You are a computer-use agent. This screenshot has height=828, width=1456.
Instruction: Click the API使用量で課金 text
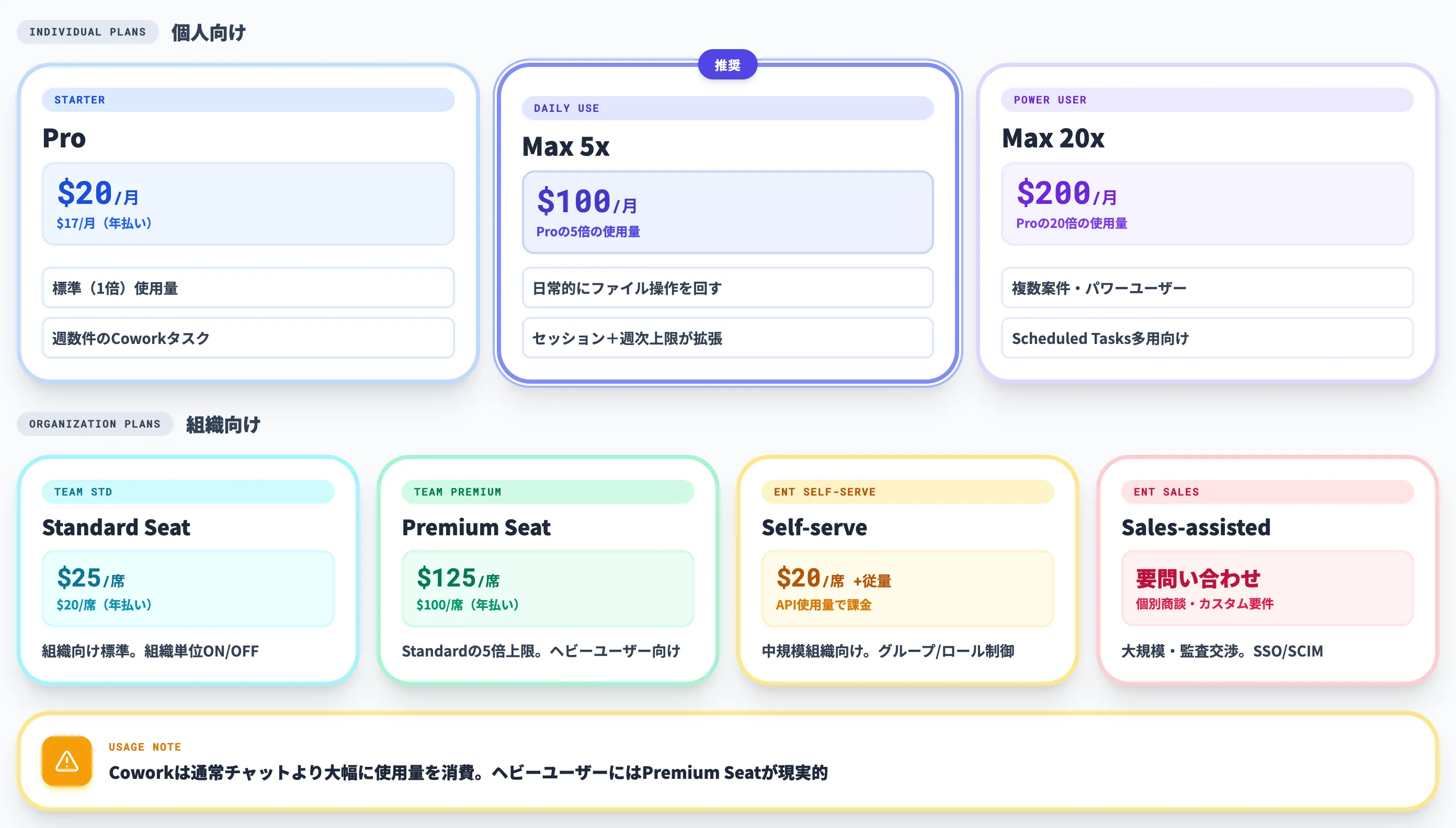pyautogui.click(x=823, y=604)
